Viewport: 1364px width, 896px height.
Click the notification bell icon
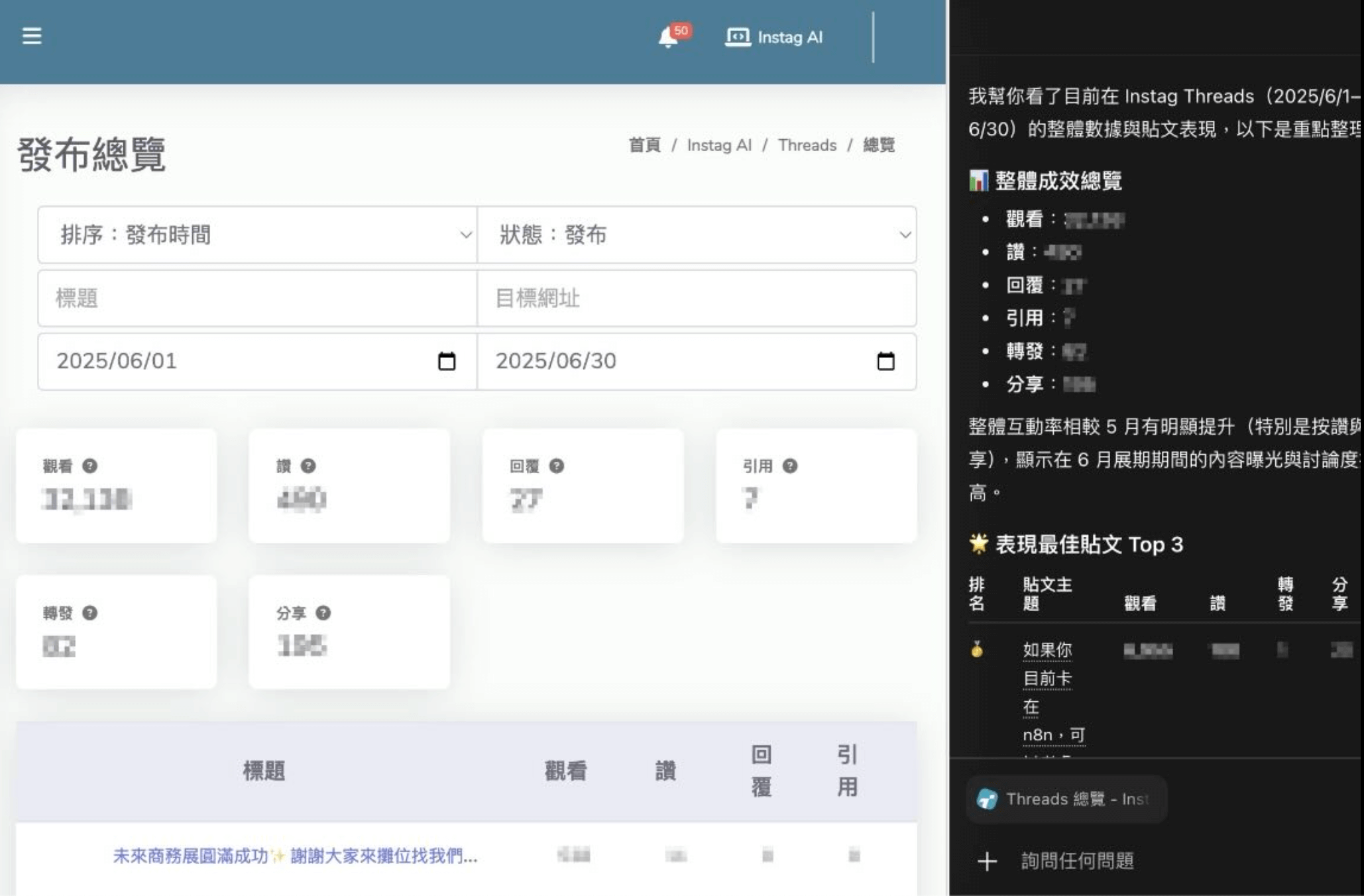pos(668,38)
